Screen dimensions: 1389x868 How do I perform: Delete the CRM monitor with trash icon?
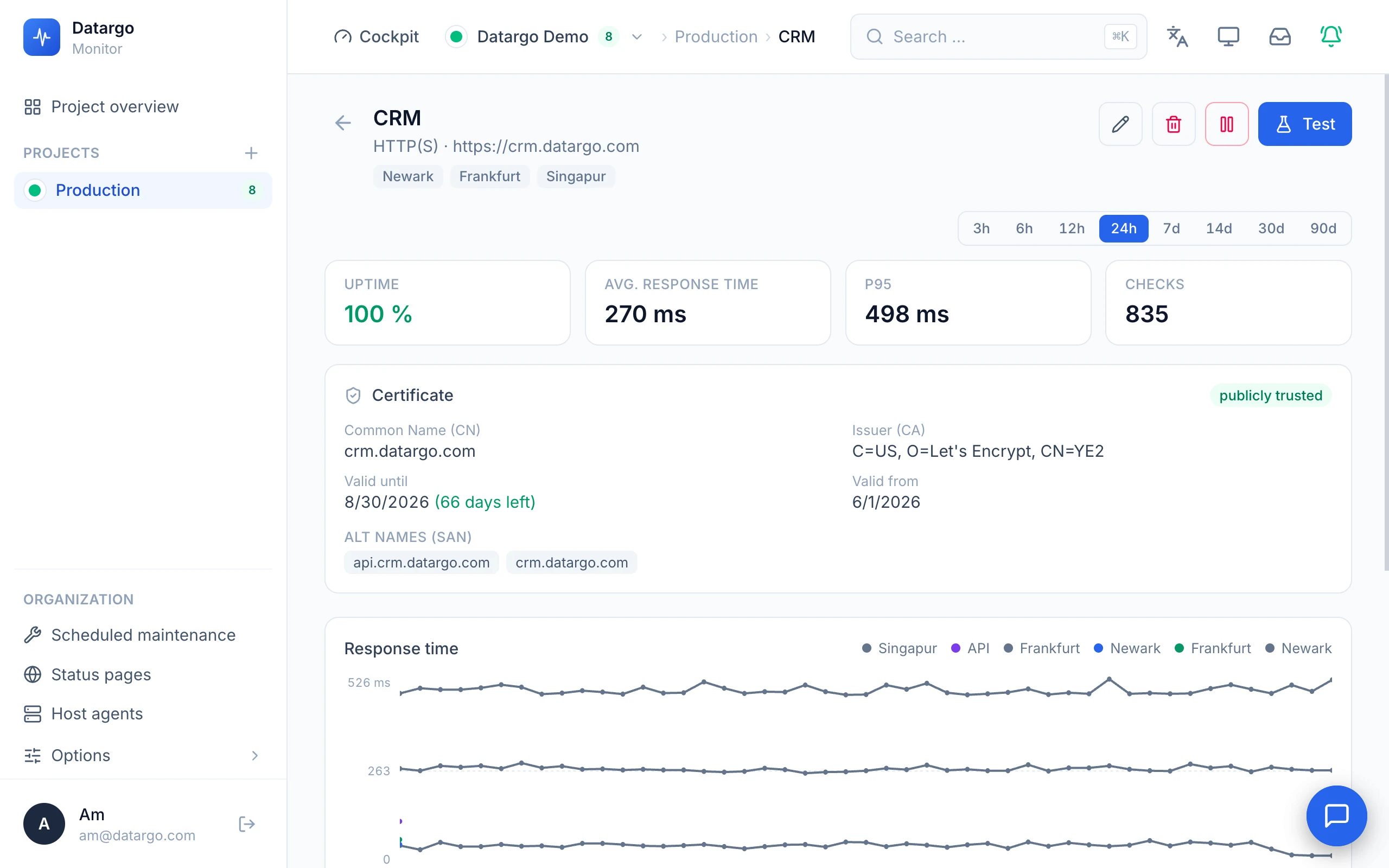pos(1173,124)
